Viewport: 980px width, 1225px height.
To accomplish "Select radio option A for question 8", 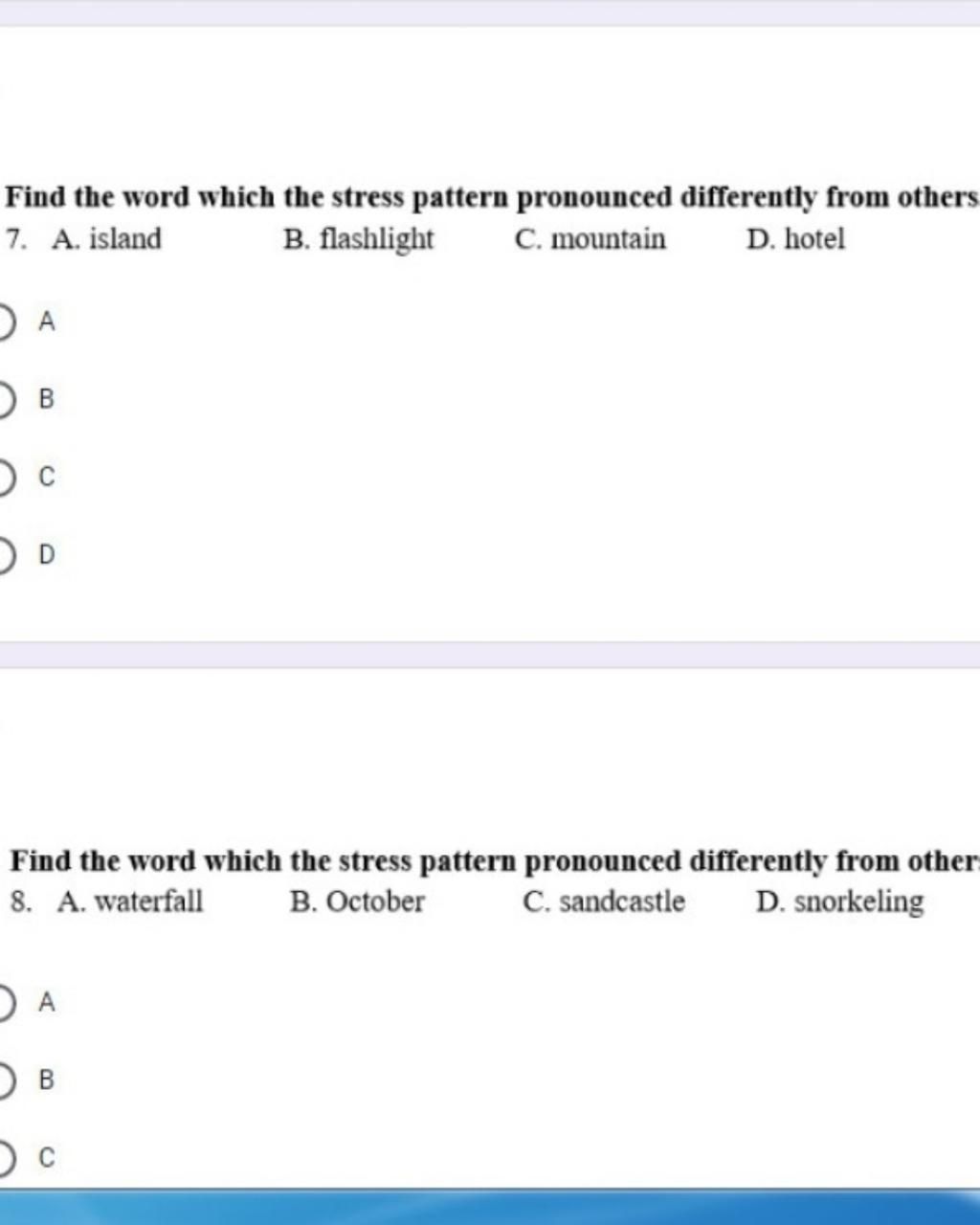I will (x=6, y=1002).
